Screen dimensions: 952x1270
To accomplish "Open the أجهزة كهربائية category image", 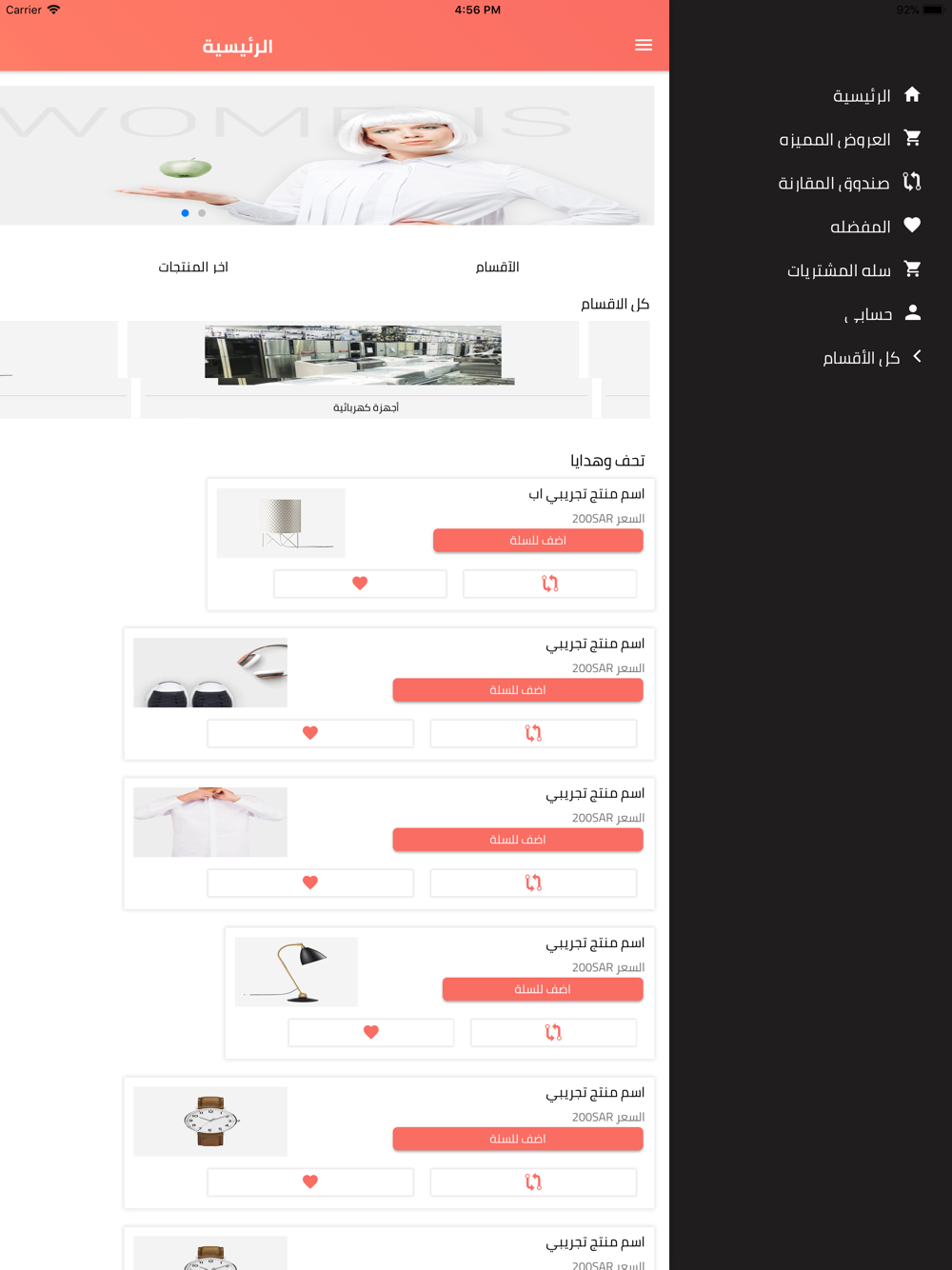I will coord(360,355).
